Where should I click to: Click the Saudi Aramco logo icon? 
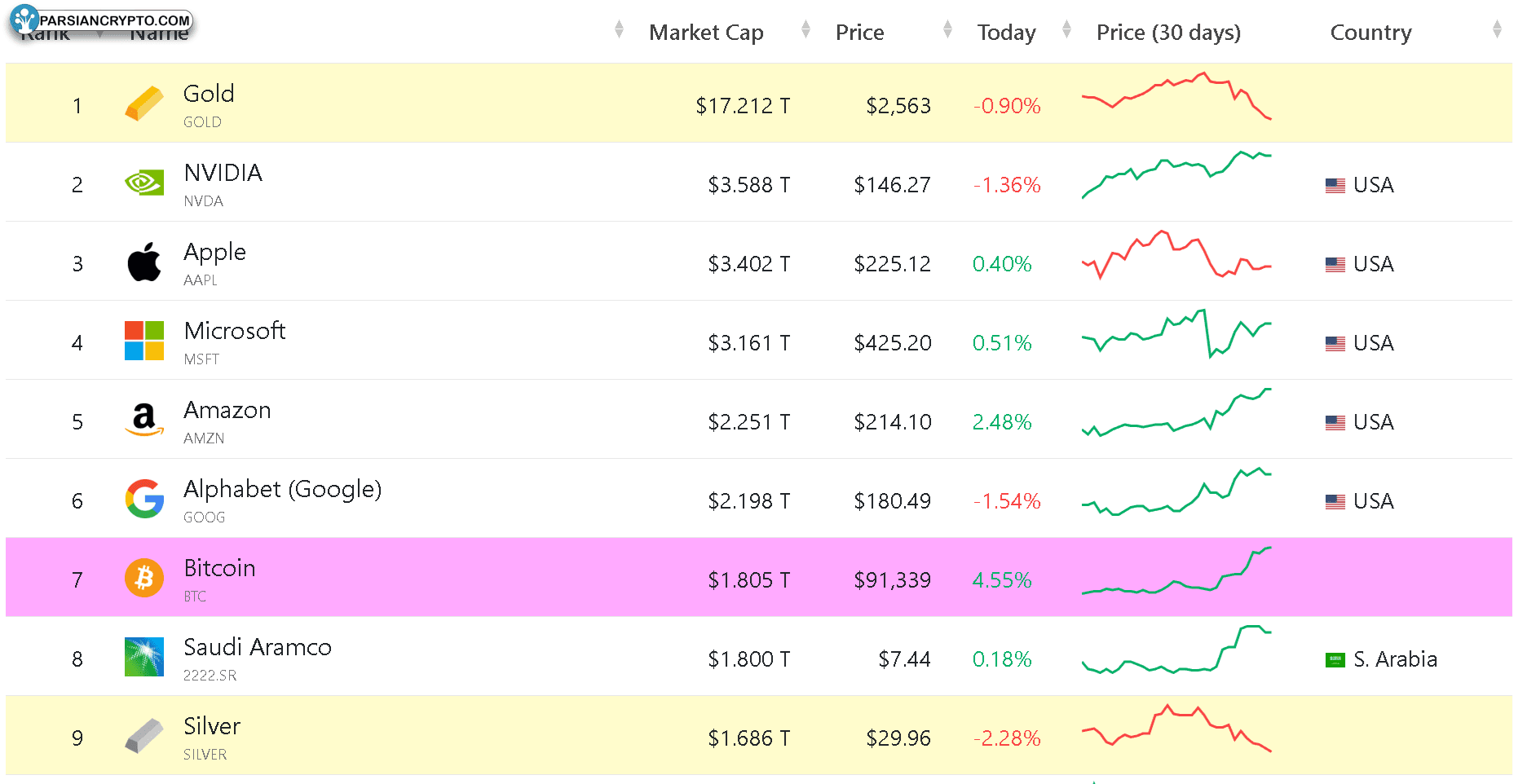pyautogui.click(x=144, y=657)
